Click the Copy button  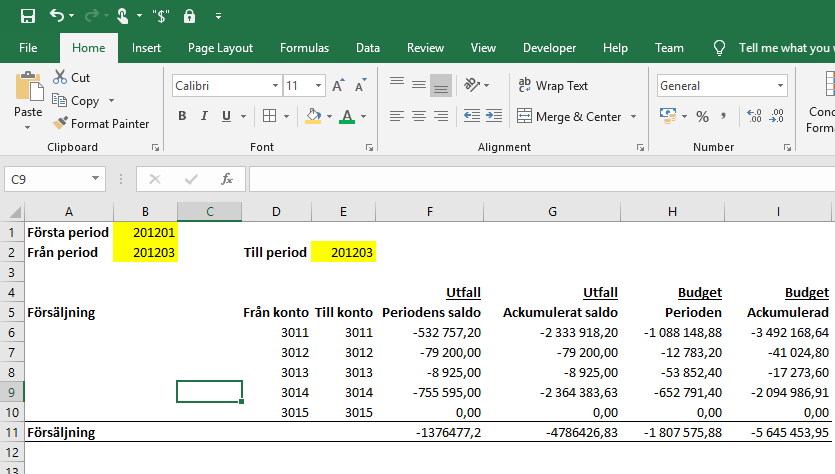76,101
